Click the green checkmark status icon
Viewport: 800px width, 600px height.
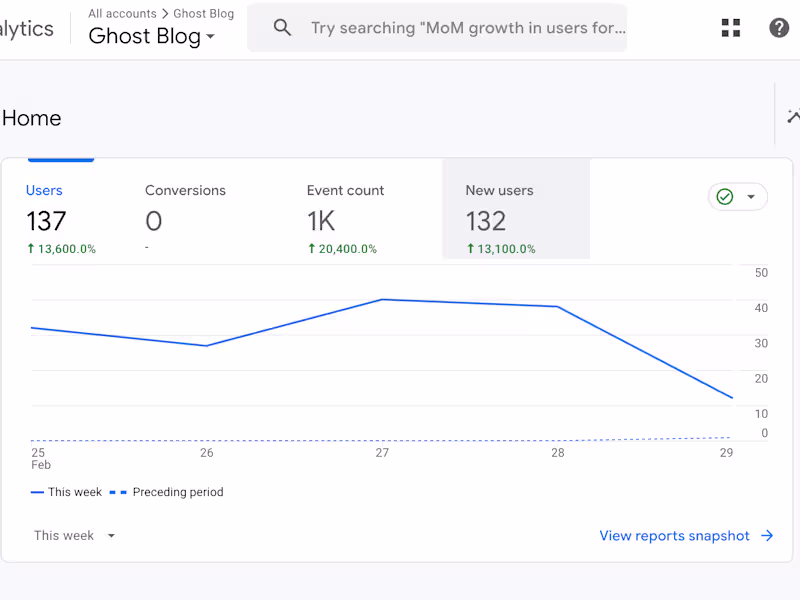click(x=725, y=197)
